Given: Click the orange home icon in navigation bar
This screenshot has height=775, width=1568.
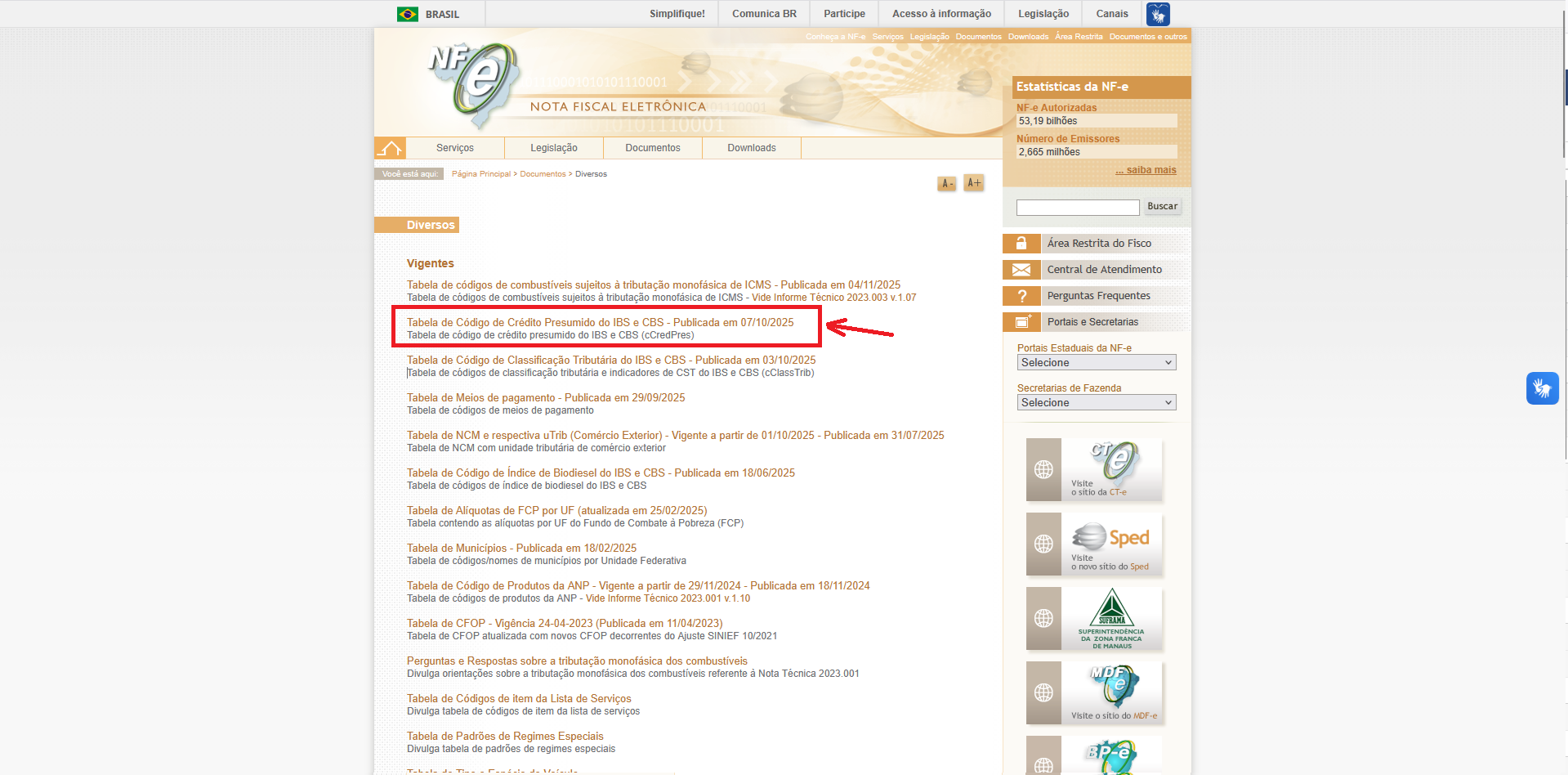Looking at the screenshot, I should [390, 148].
